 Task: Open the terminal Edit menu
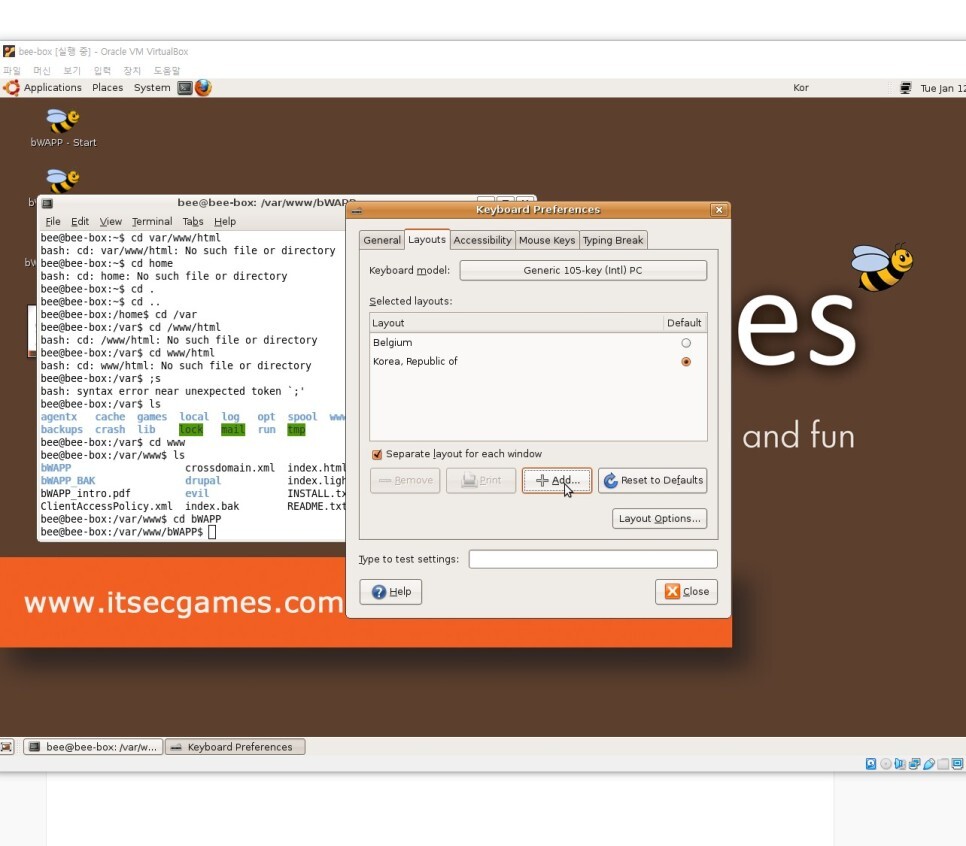pyautogui.click(x=80, y=221)
